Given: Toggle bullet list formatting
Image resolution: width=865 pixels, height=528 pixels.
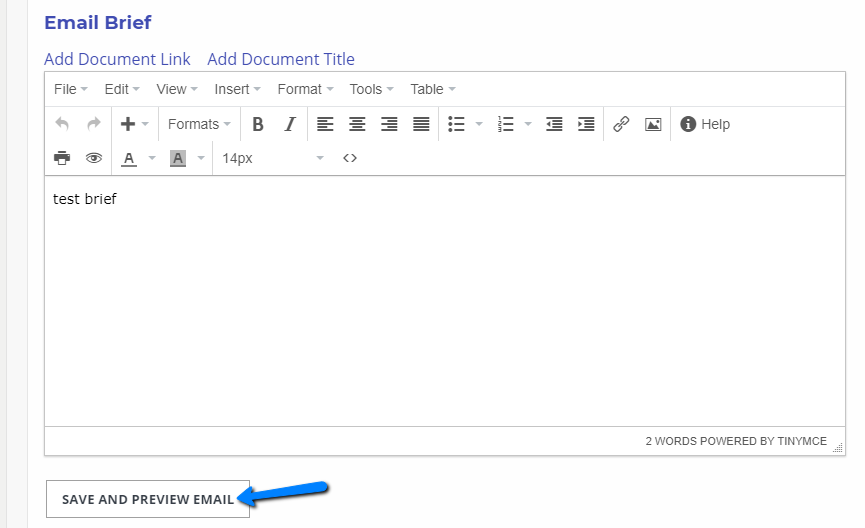Looking at the screenshot, I should [457, 124].
